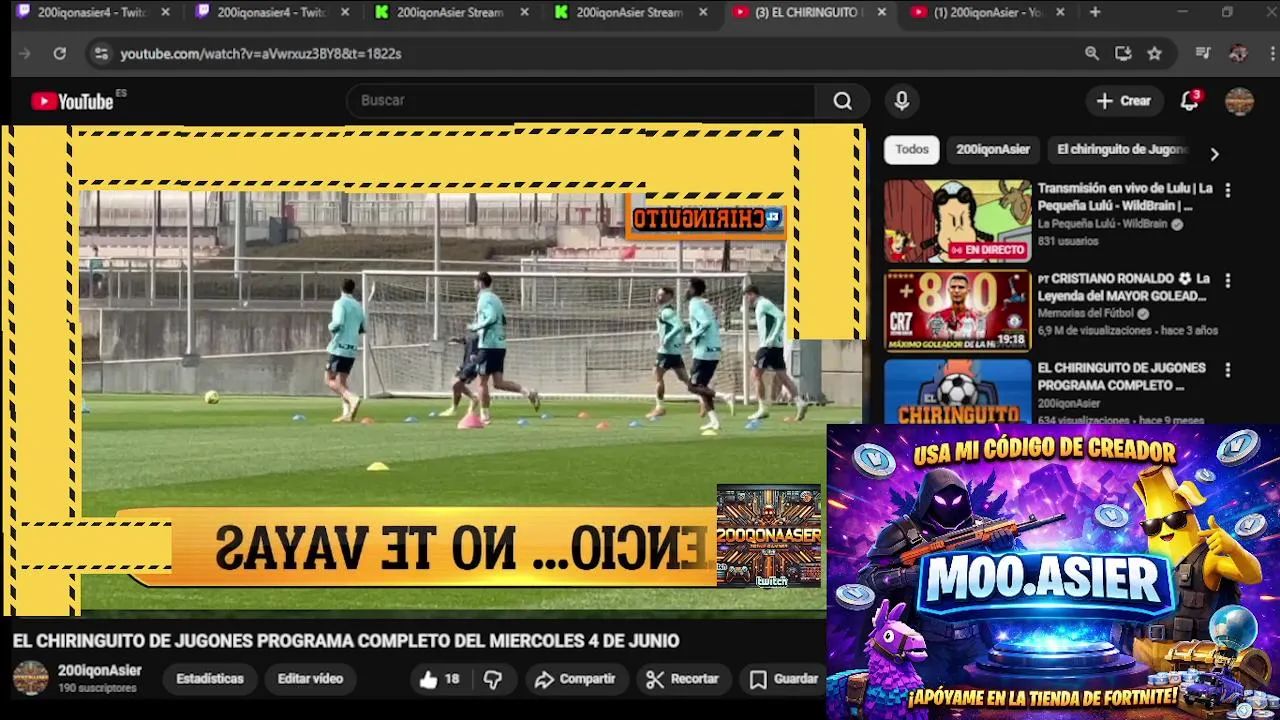Like the video with thumbs-up showing 18
The image size is (1280, 720).
click(439, 679)
